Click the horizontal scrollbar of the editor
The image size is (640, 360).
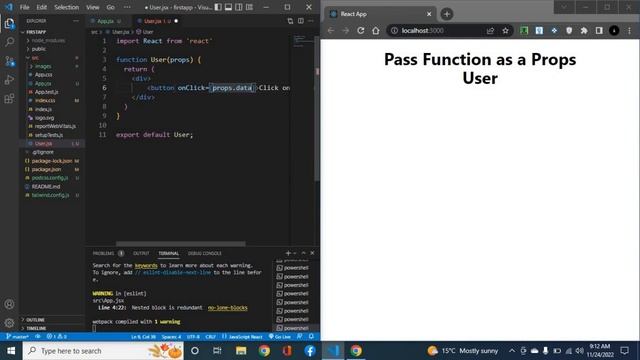coord(180,244)
